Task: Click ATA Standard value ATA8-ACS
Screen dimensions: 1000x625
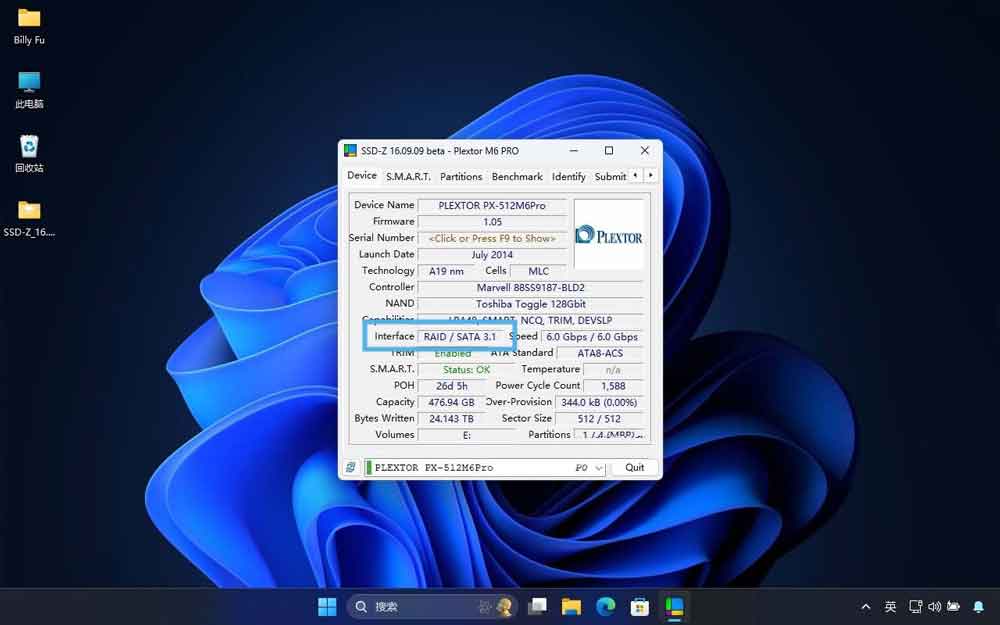Action: [599, 353]
